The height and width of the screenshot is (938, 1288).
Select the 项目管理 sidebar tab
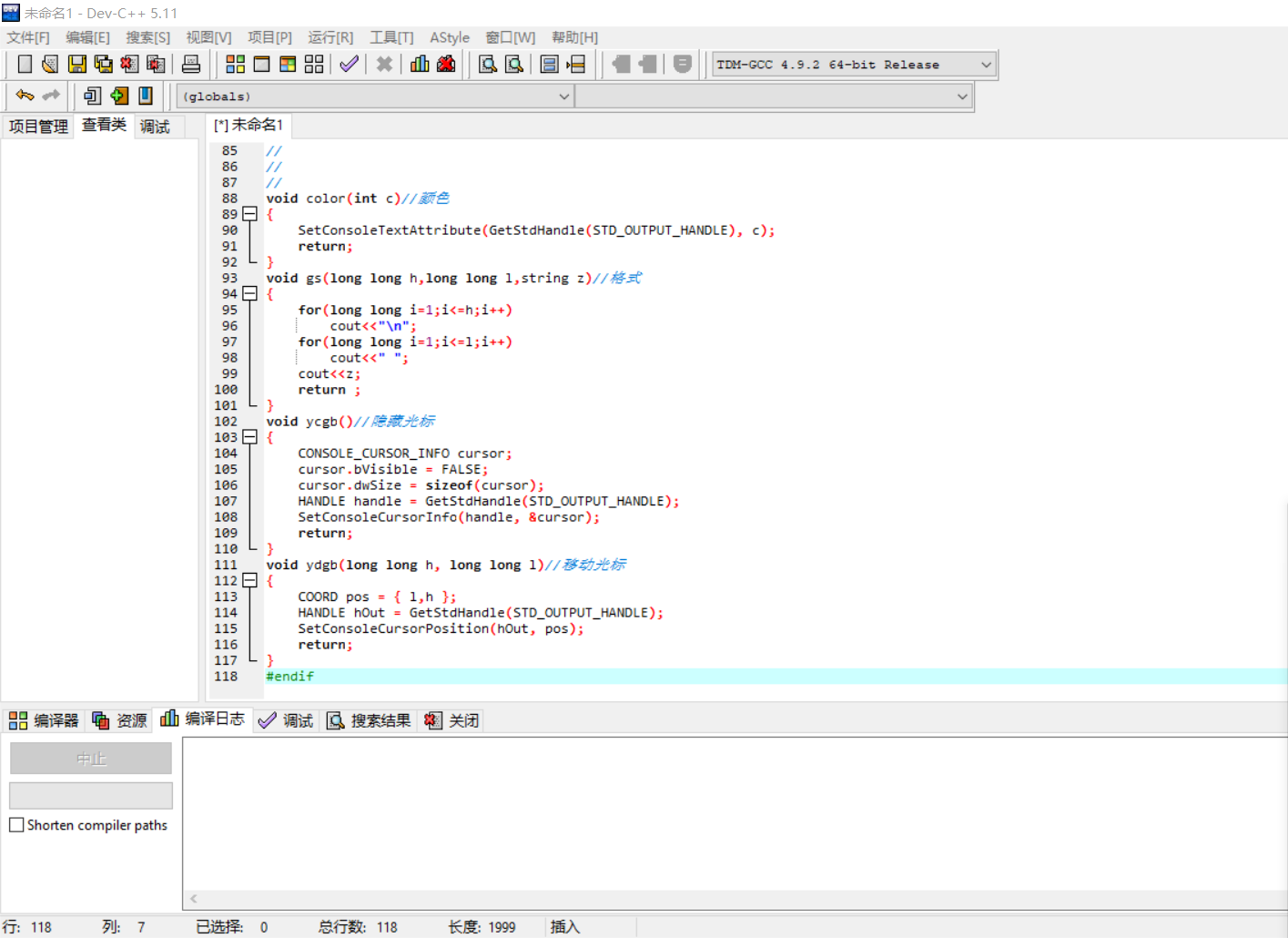(37, 126)
